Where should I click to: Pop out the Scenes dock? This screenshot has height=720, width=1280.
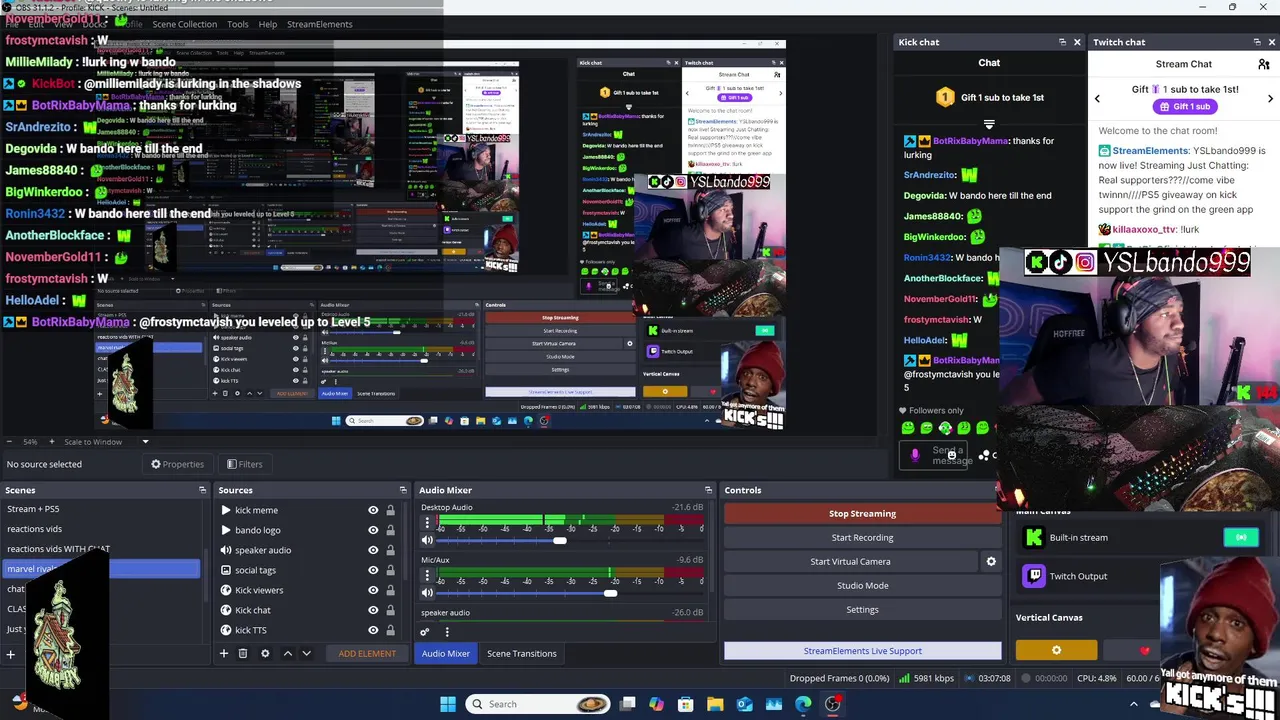click(202, 490)
